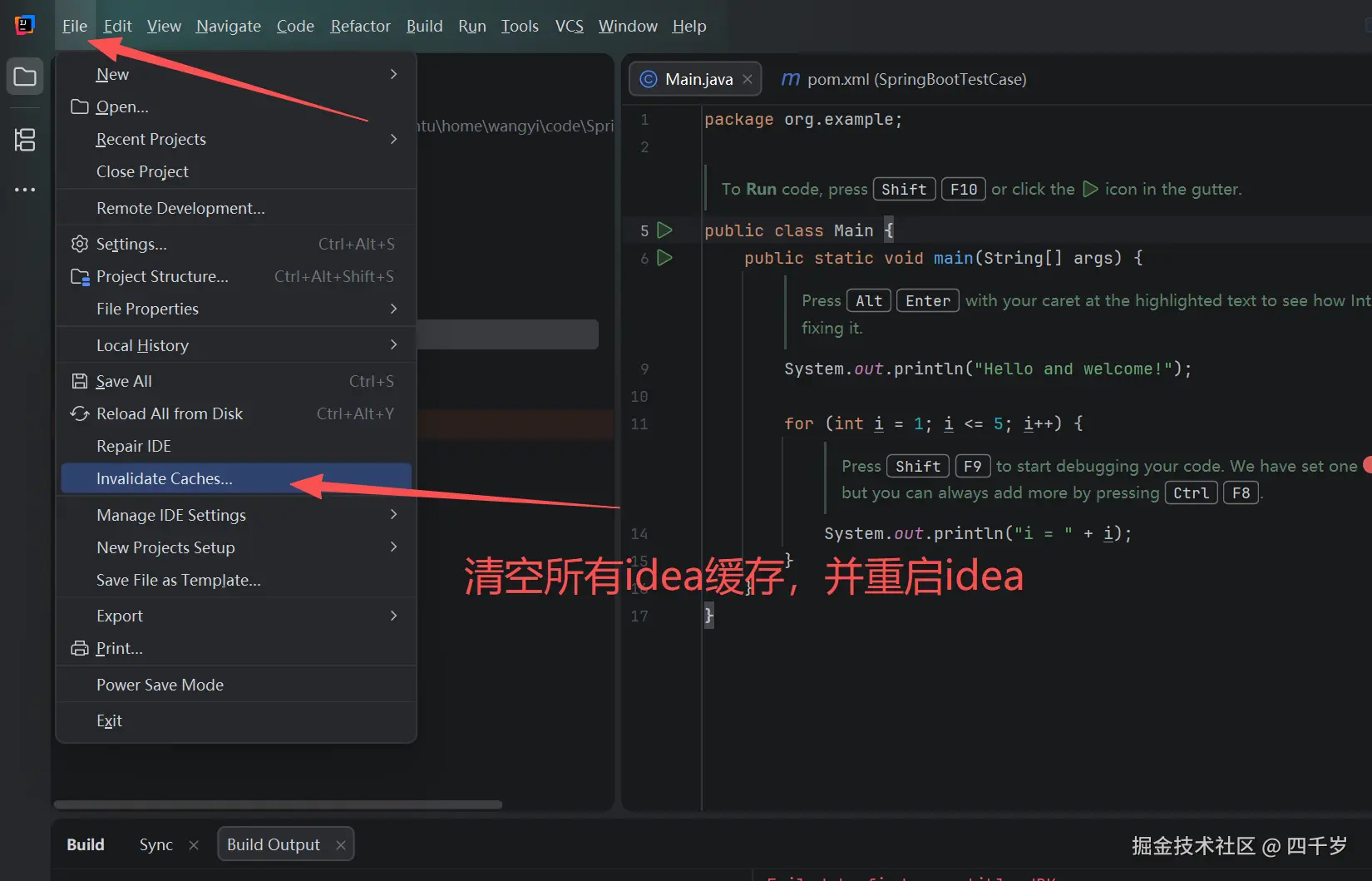1372x881 pixels.
Task: Run the main method from its gutter icon
Action: 664,259
